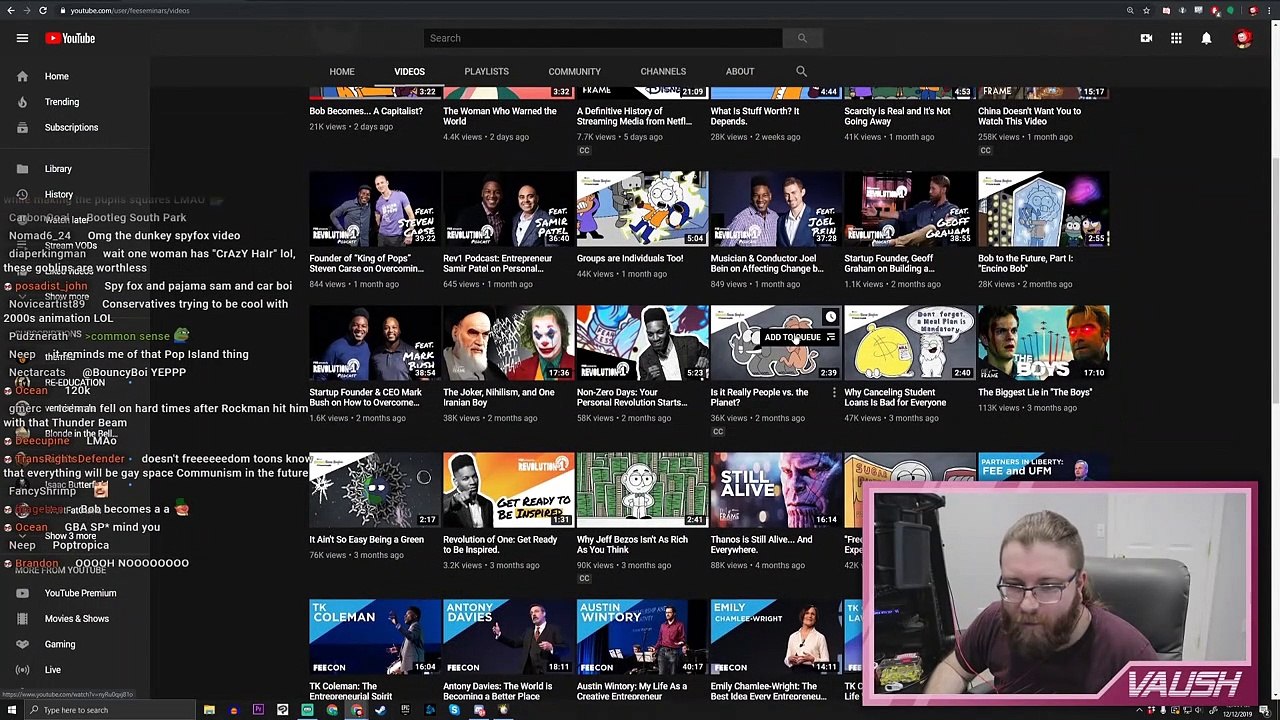Play the Austin Wintory FEEcon thumbnail
Screen dimensions: 1280x720
642,637
